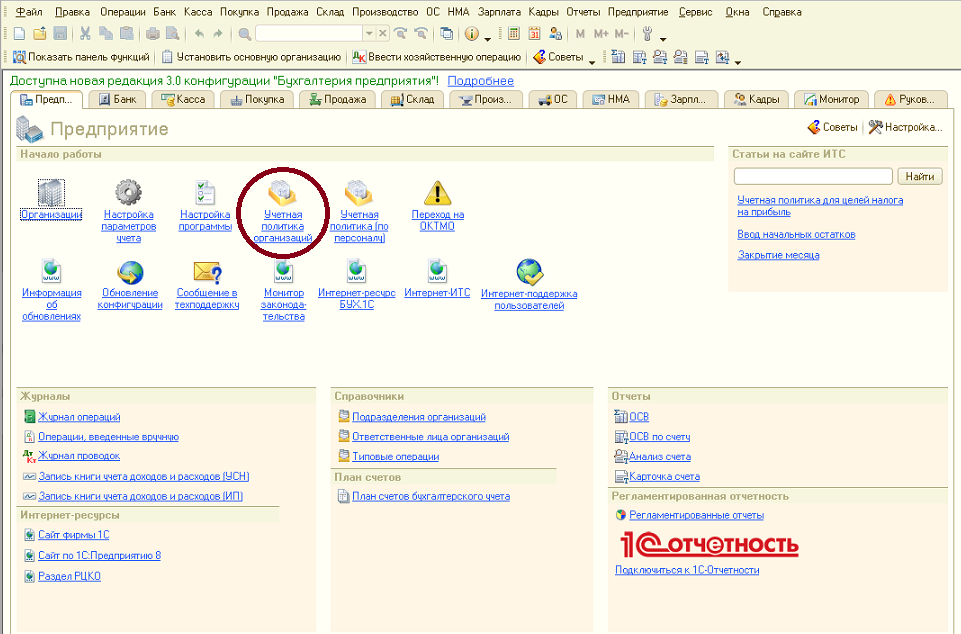The width and height of the screenshot is (961, 634).
Task: Click the Советы link at top right
Action: pos(832,127)
